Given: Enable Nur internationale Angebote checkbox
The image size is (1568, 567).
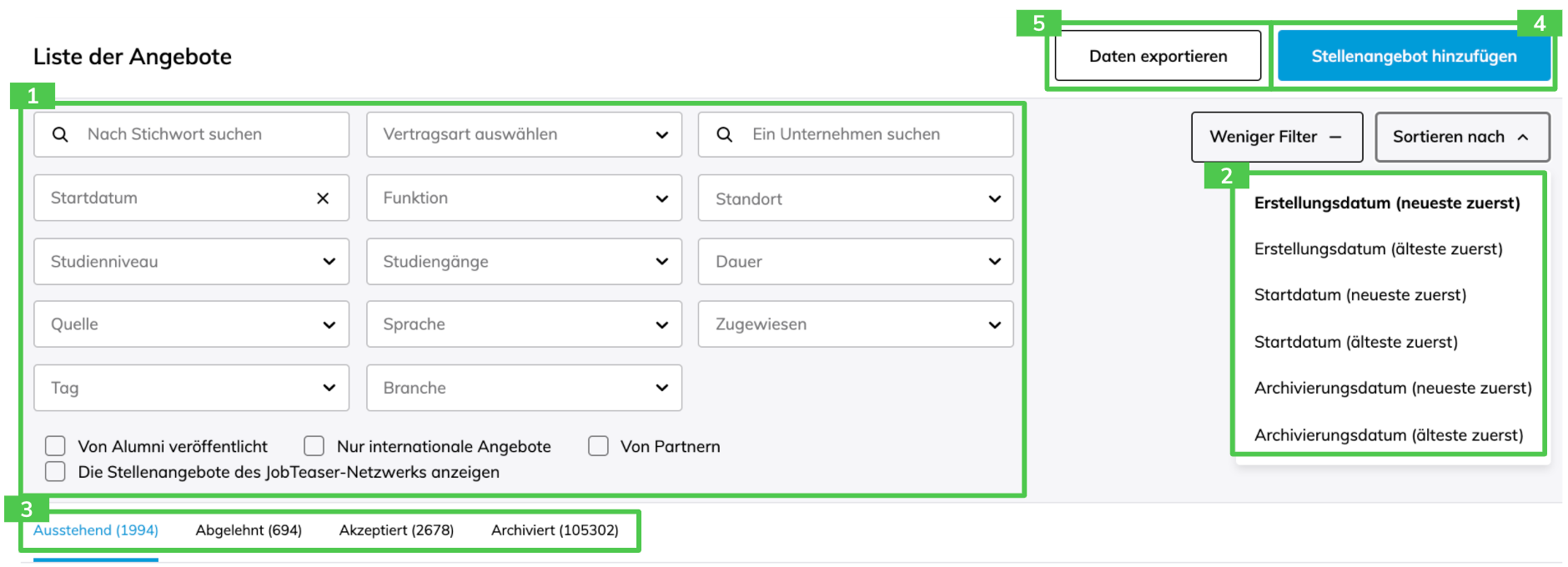Looking at the screenshot, I should pyautogui.click(x=314, y=446).
